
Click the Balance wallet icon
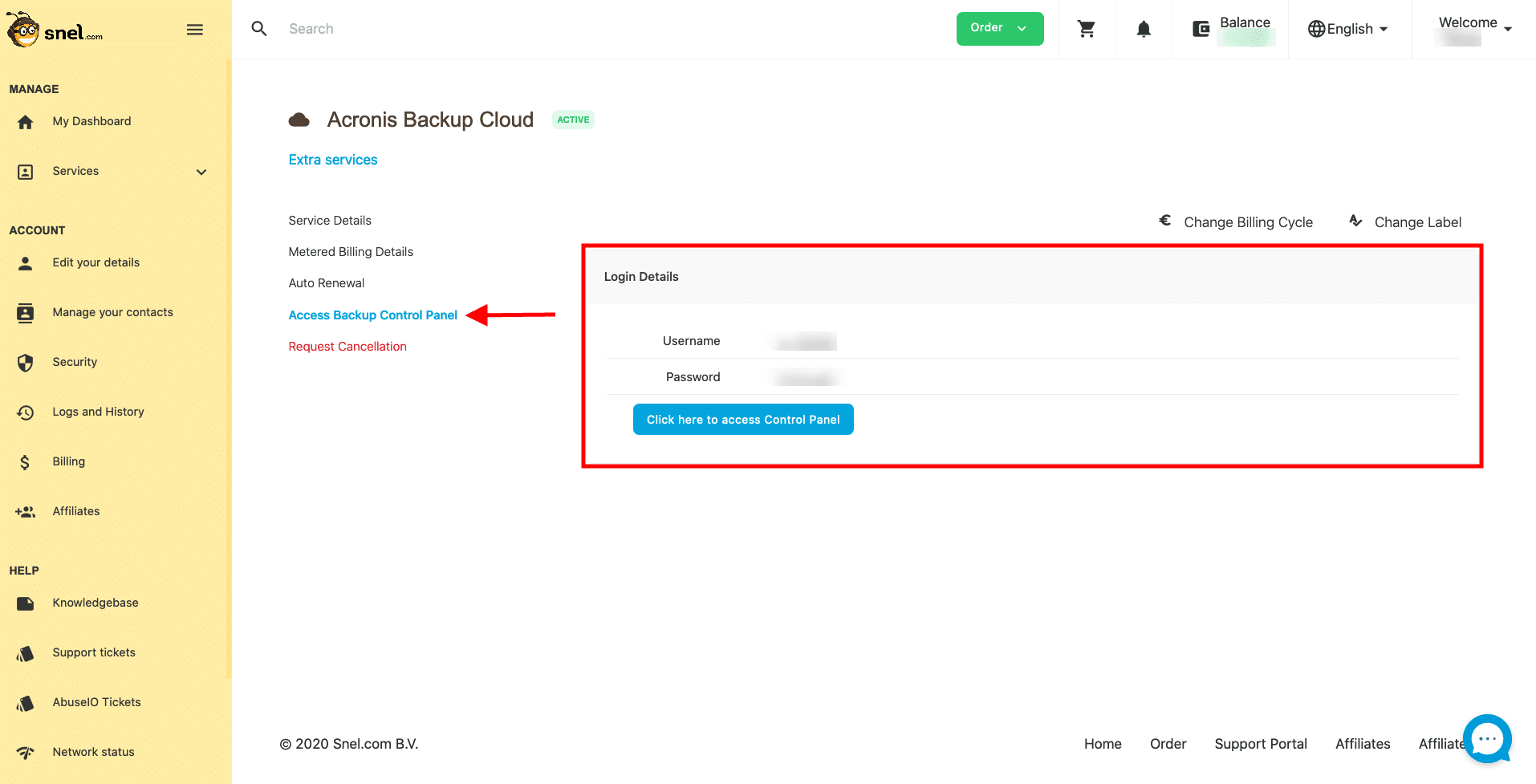[x=1201, y=29]
